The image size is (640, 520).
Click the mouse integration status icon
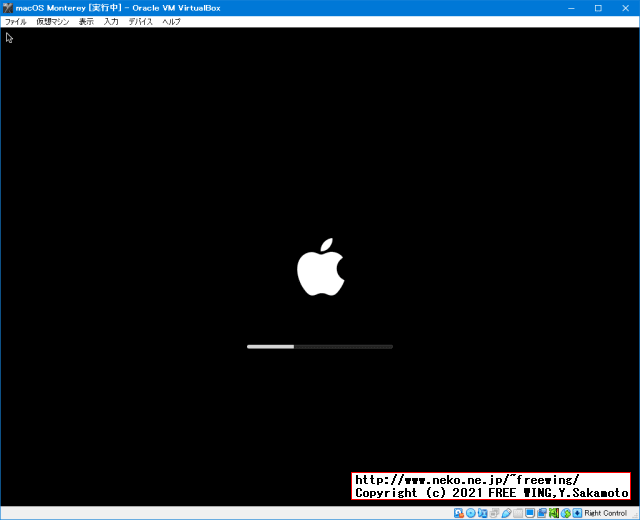(x=565, y=513)
